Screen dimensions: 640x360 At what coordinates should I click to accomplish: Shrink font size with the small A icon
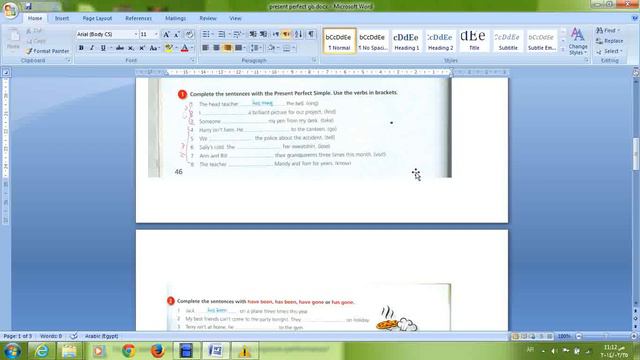(x=177, y=35)
